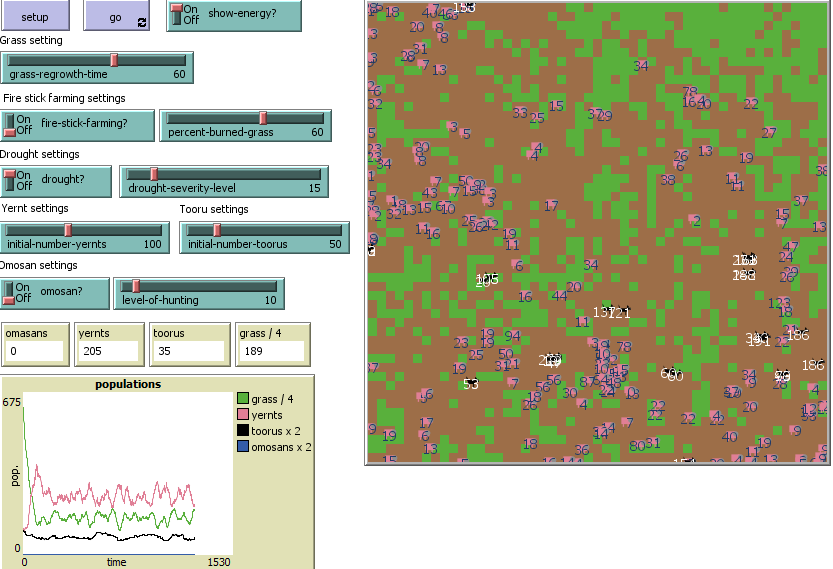Click the Yernt settings label
Viewport: 833px width, 569px height.
[x=35, y=208]
